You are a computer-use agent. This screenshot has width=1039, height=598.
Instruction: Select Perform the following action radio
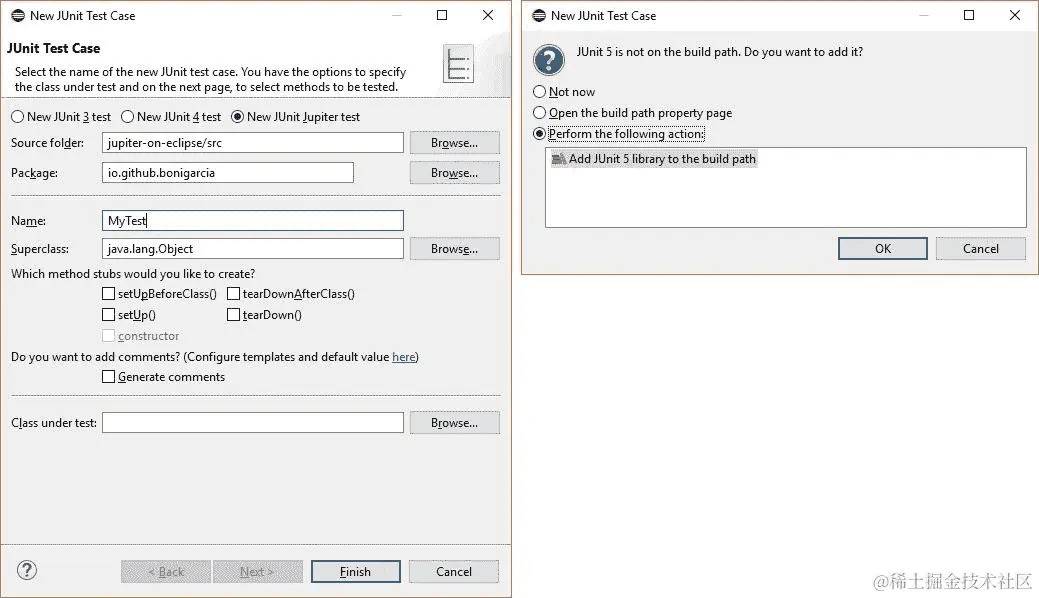(539, 134)
